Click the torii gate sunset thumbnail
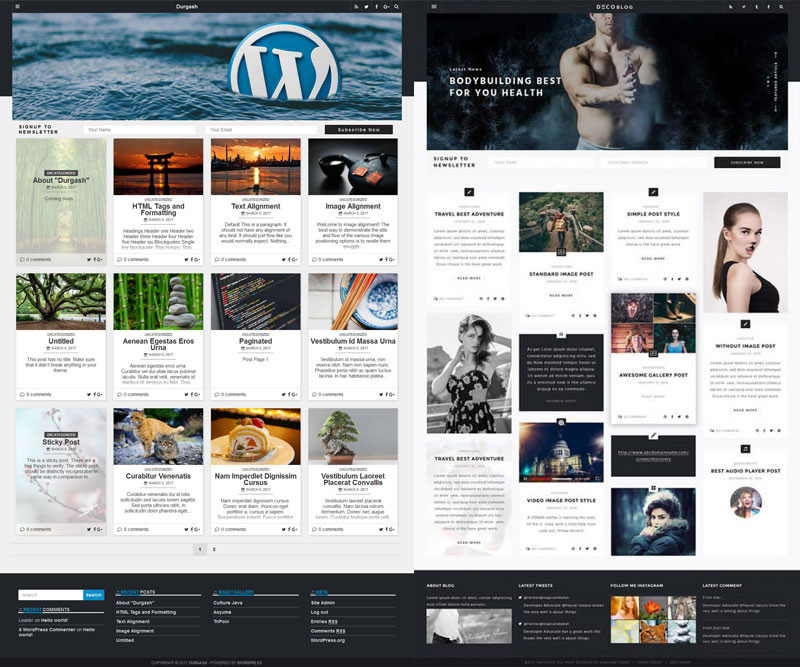800x667 pixels. pyautogui.click(x=158, y=166)
